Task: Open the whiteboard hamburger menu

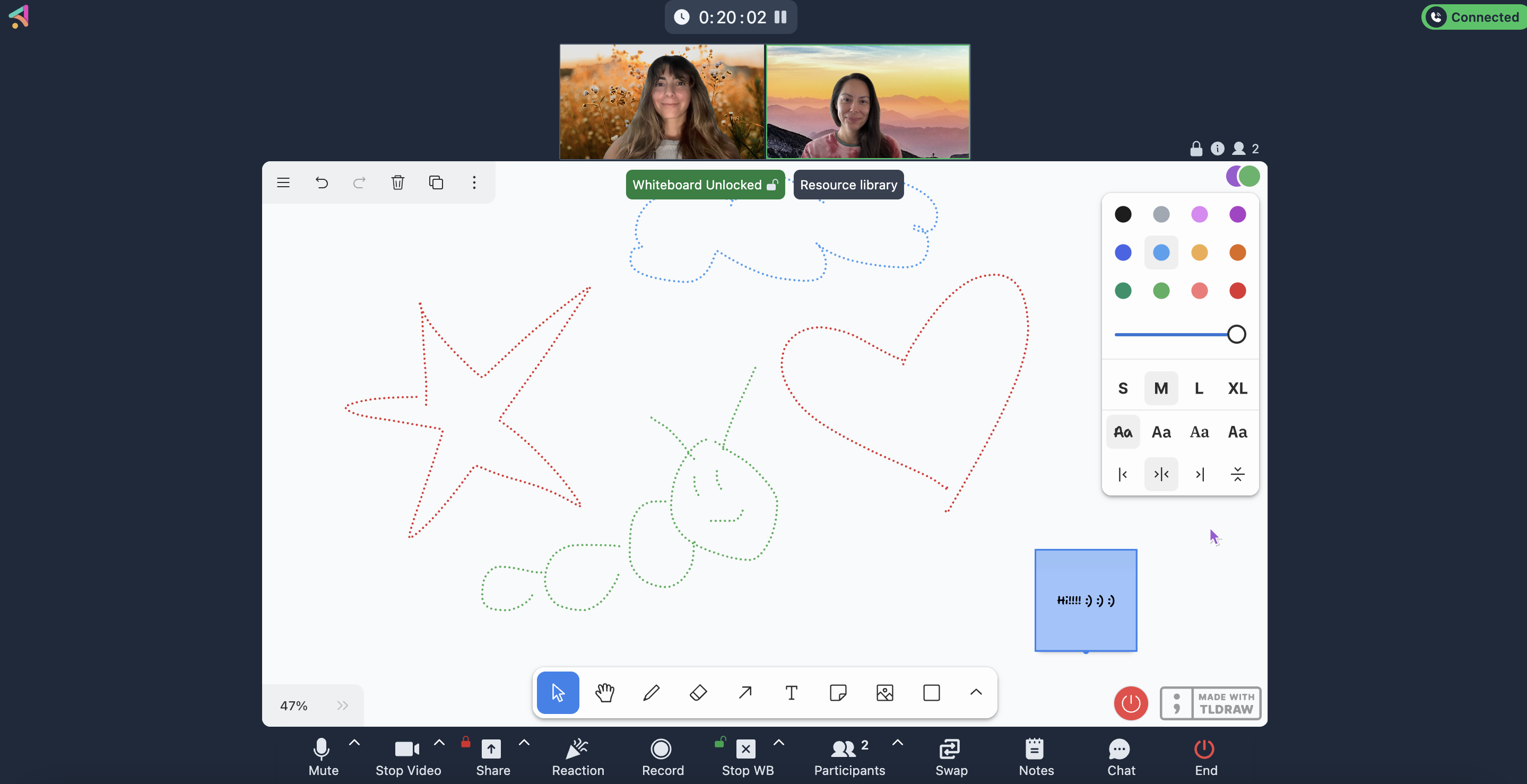Action: pyautogui.click(x=283, y=182)
